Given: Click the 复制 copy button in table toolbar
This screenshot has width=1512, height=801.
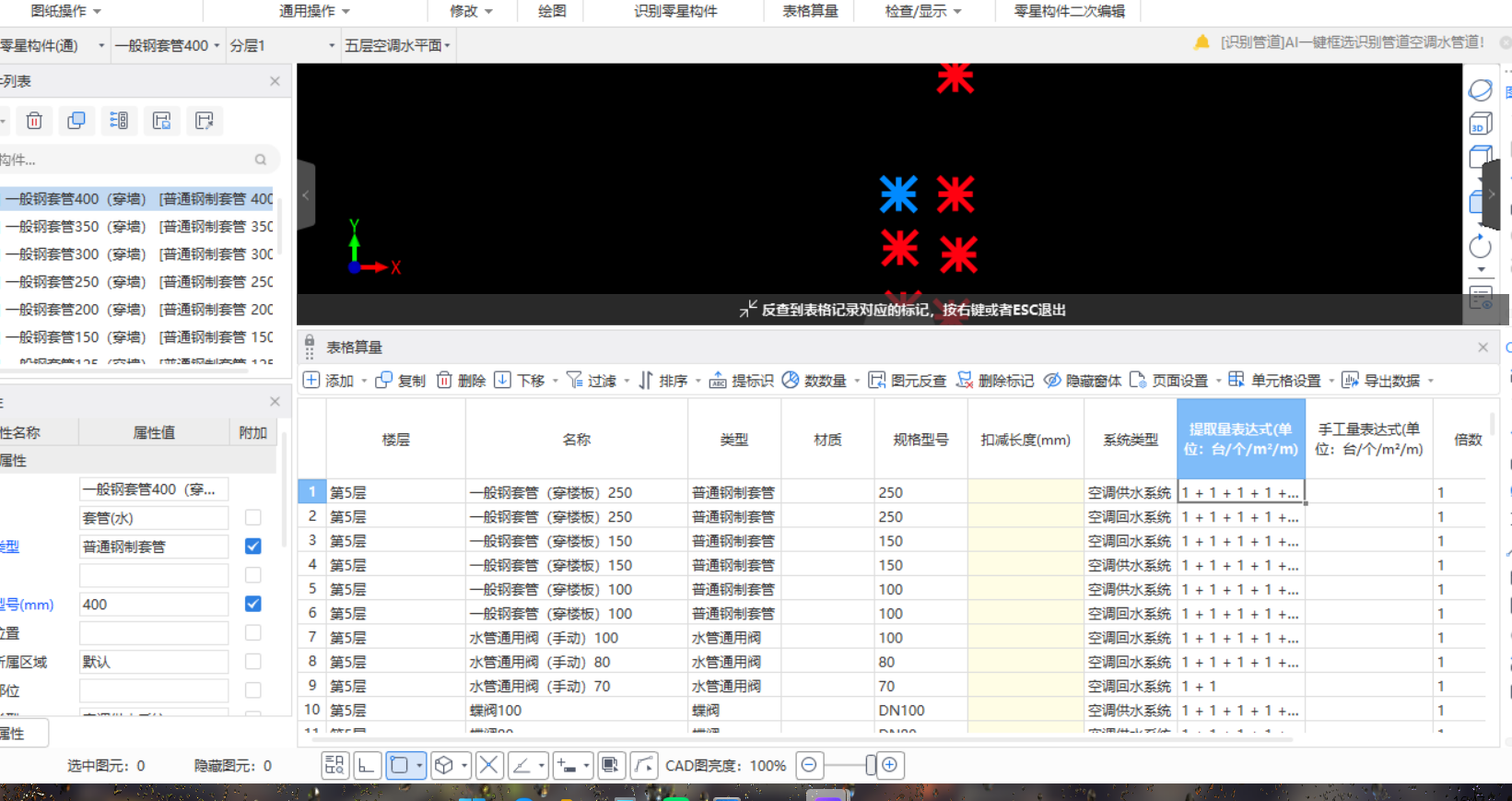Looking at the screenshot, I should pos(401,380).
